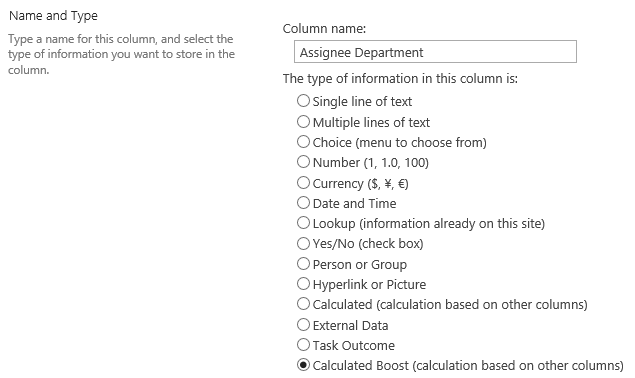Viewport: 635px width, 378px height.
Task: Pick Hyperlink or Picture radio button
Action: (303, 284)
